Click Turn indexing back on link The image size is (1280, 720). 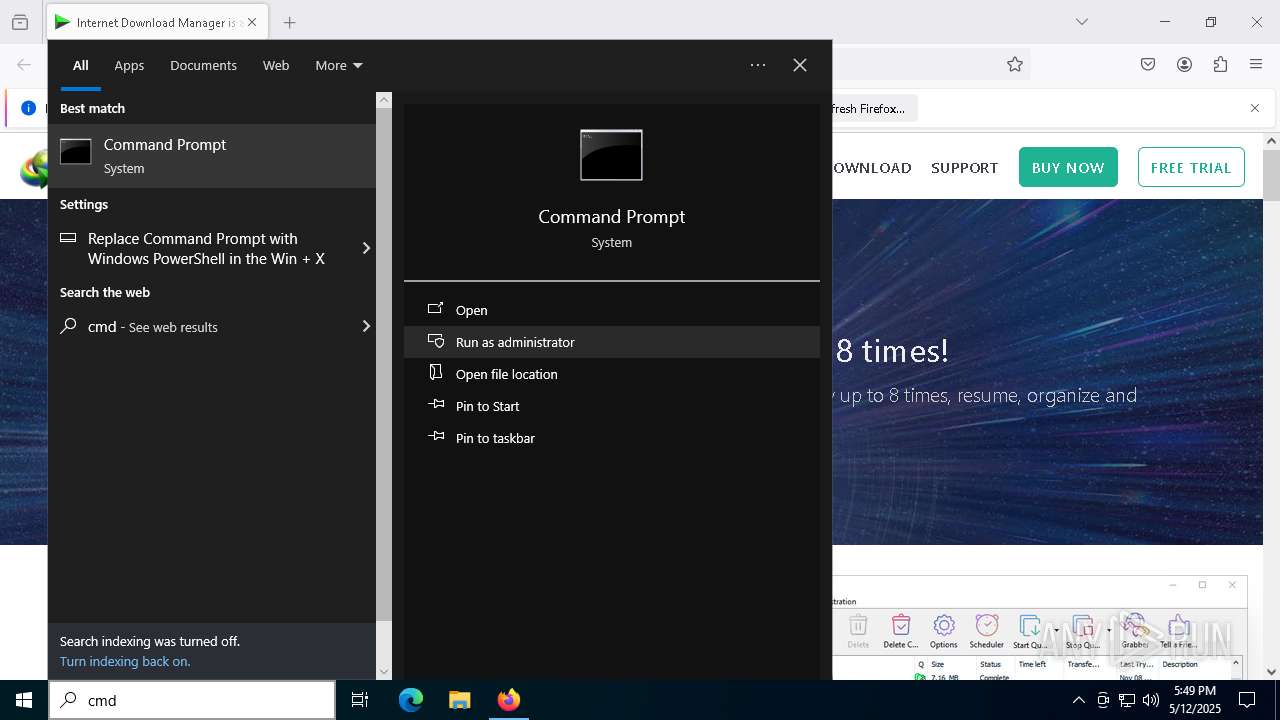pos(125,661)
